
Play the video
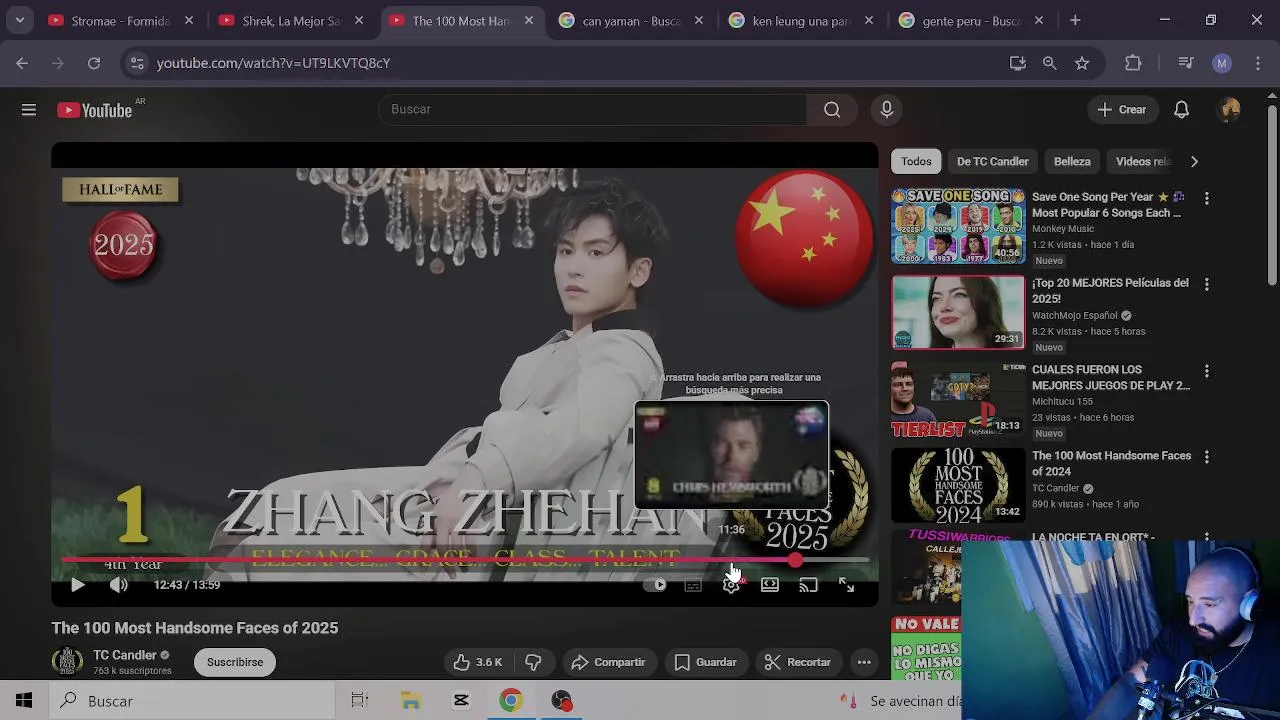pyautogui.click(x=77, y=585)
